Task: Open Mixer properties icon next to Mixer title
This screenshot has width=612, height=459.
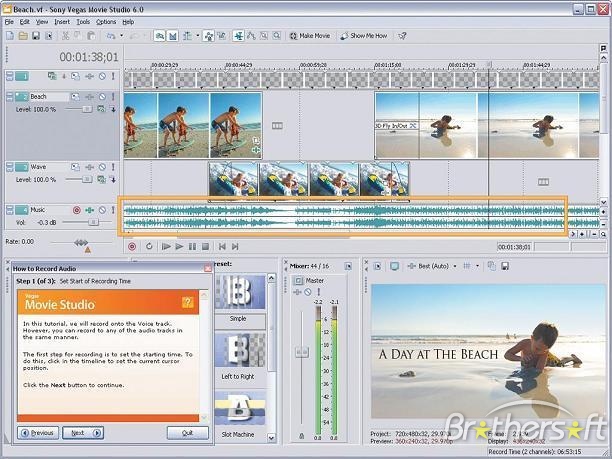Action: coord(348,266)
